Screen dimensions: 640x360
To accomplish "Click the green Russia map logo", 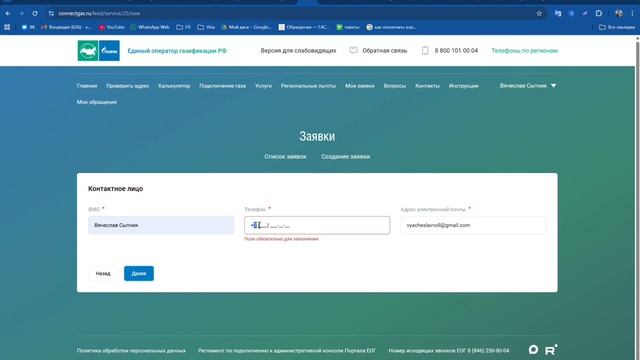I will tap(88, 51).
